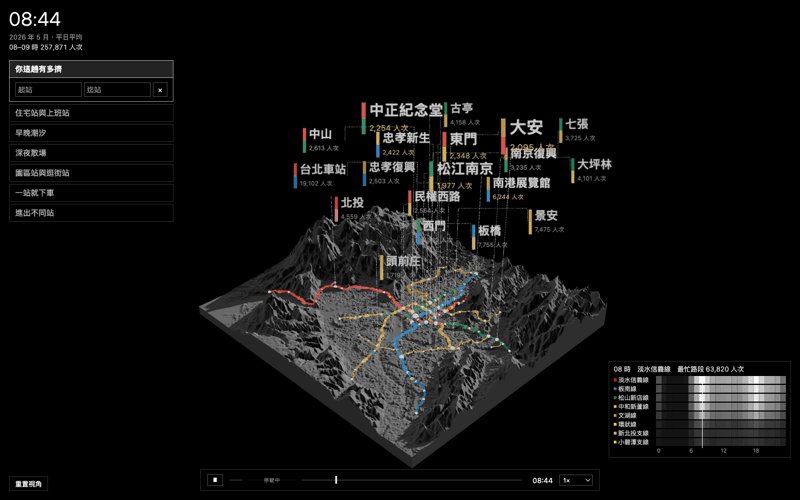Open the 進出不同站 story
This screenshot has width=800, height=500.
point(91,213)
